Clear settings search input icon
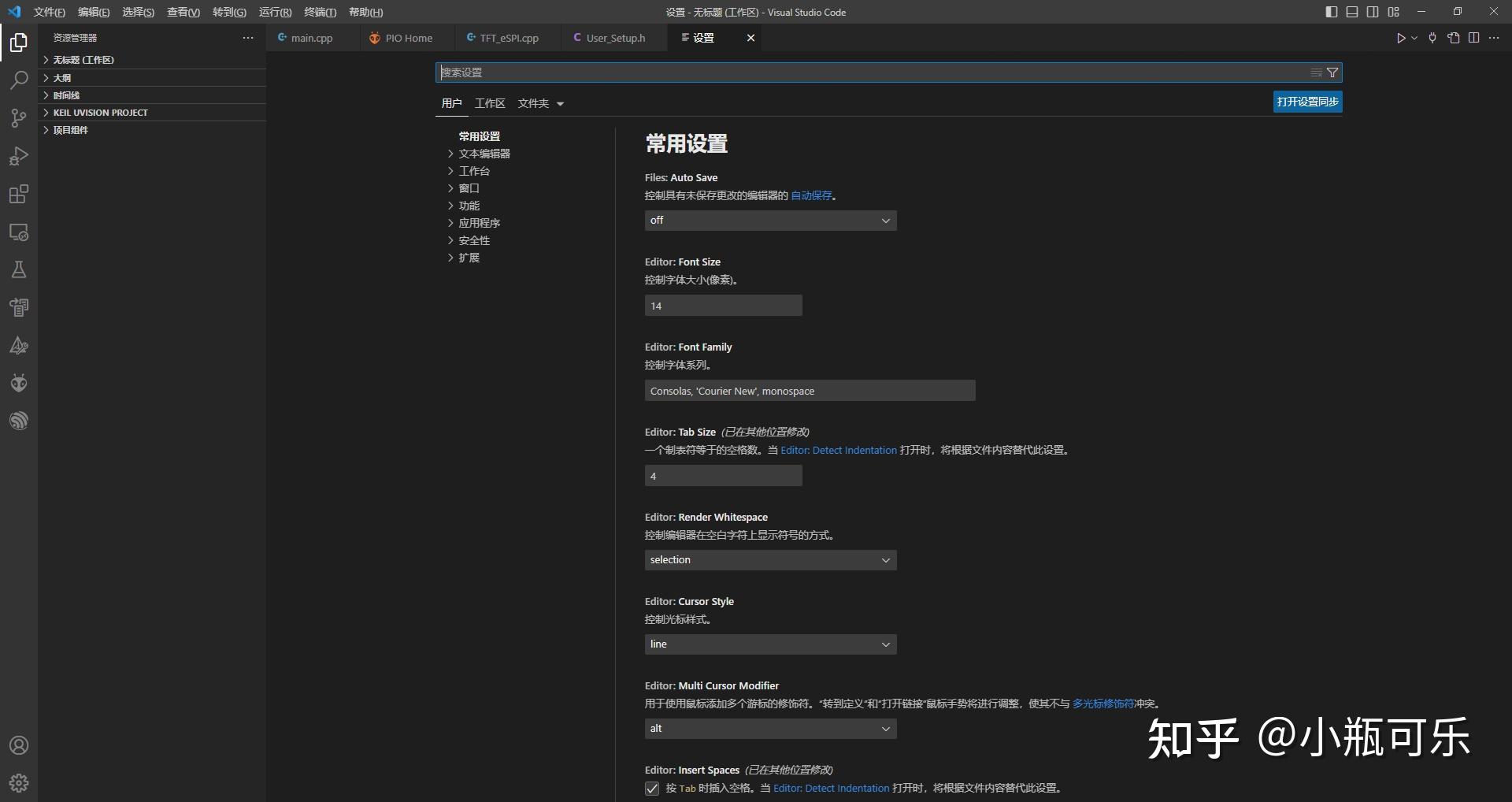 pyautogui.click(x=1316, y=72)
